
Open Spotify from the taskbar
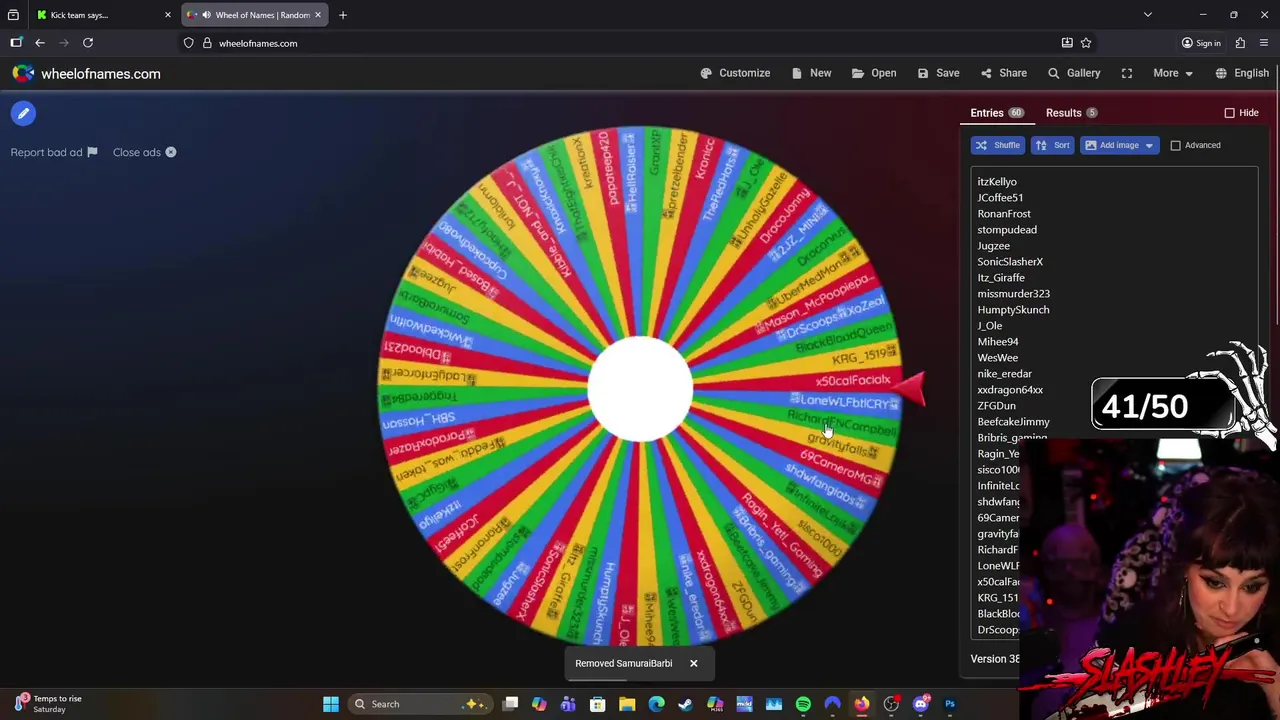(803, 704)
